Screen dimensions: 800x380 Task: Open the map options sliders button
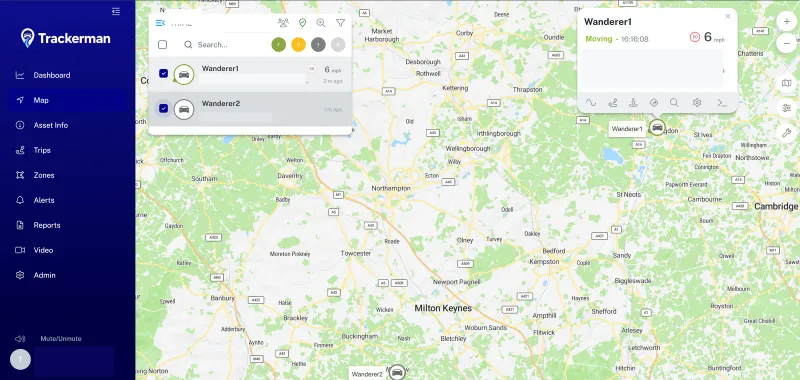786,108
